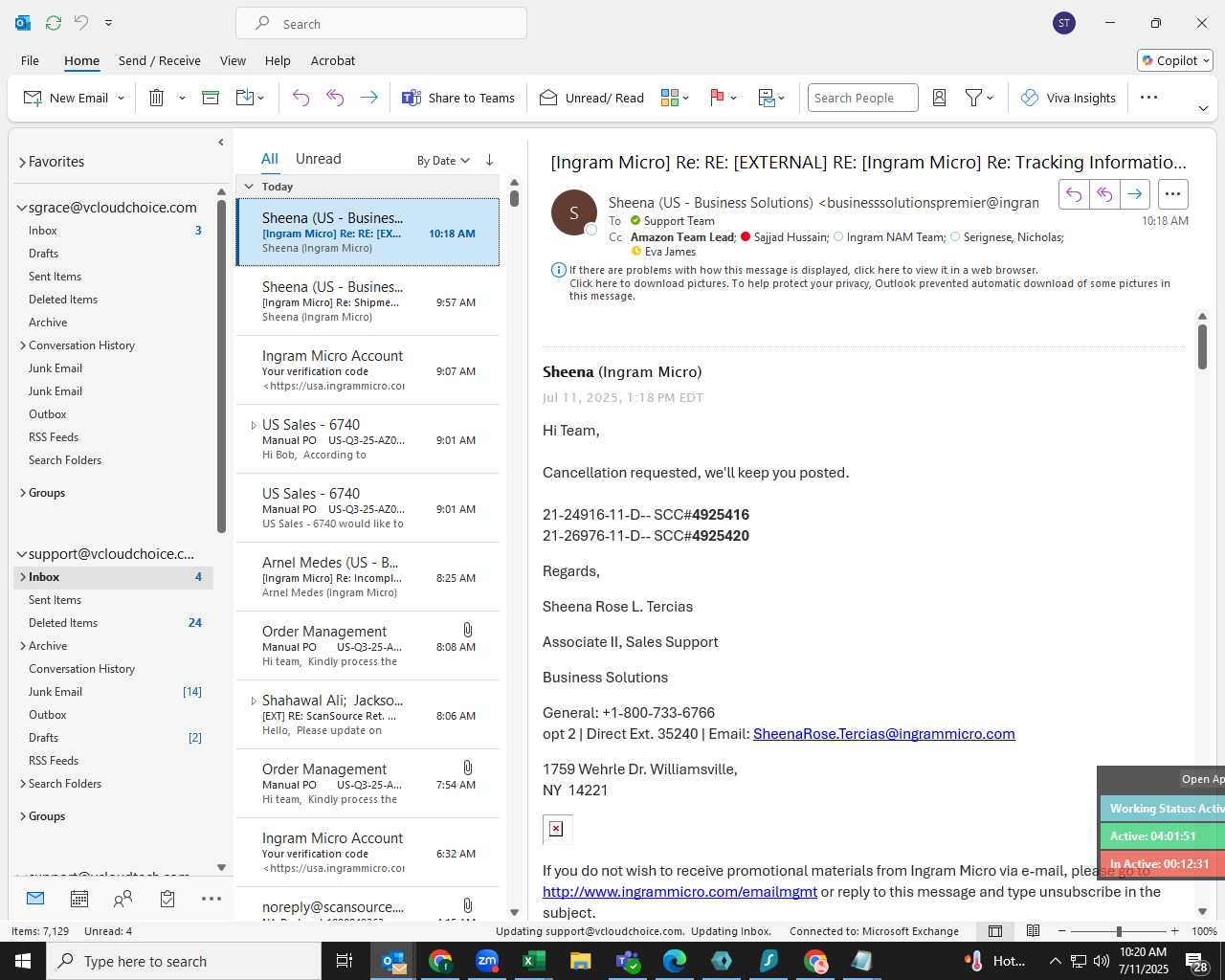1225x980 pixels.
Task: Adjust the zoom slider handle
Action: click(x=1119, y=931)
